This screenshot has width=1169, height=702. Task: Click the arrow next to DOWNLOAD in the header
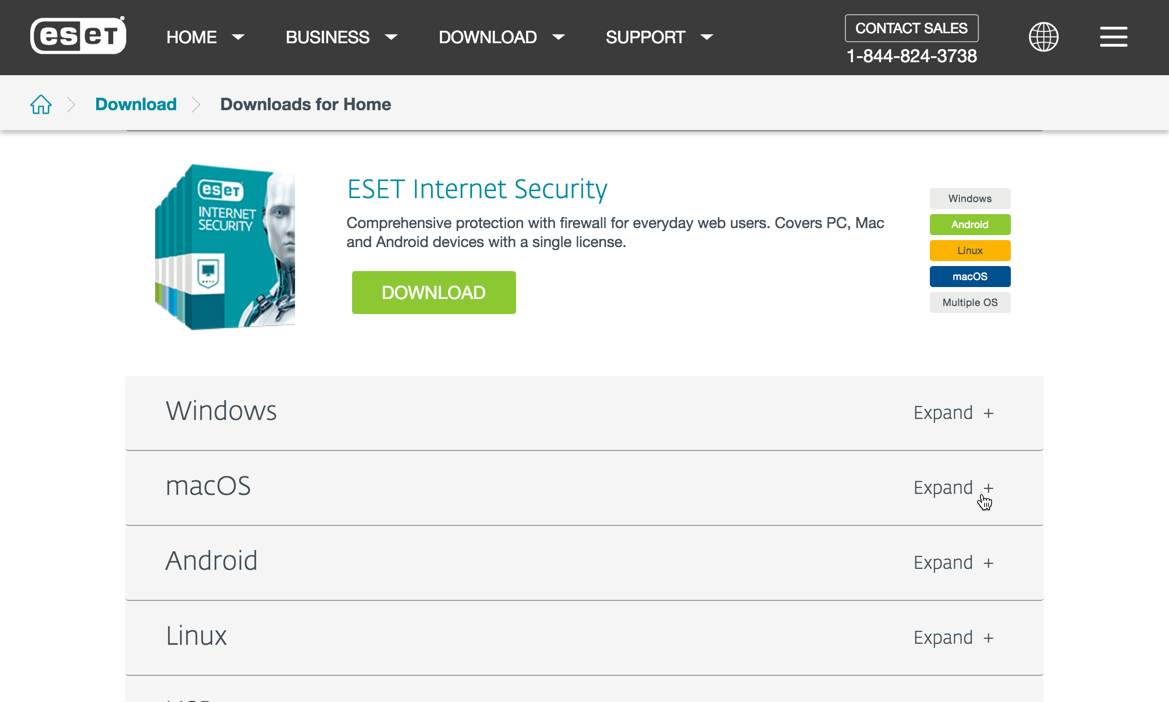click(558, 37)
